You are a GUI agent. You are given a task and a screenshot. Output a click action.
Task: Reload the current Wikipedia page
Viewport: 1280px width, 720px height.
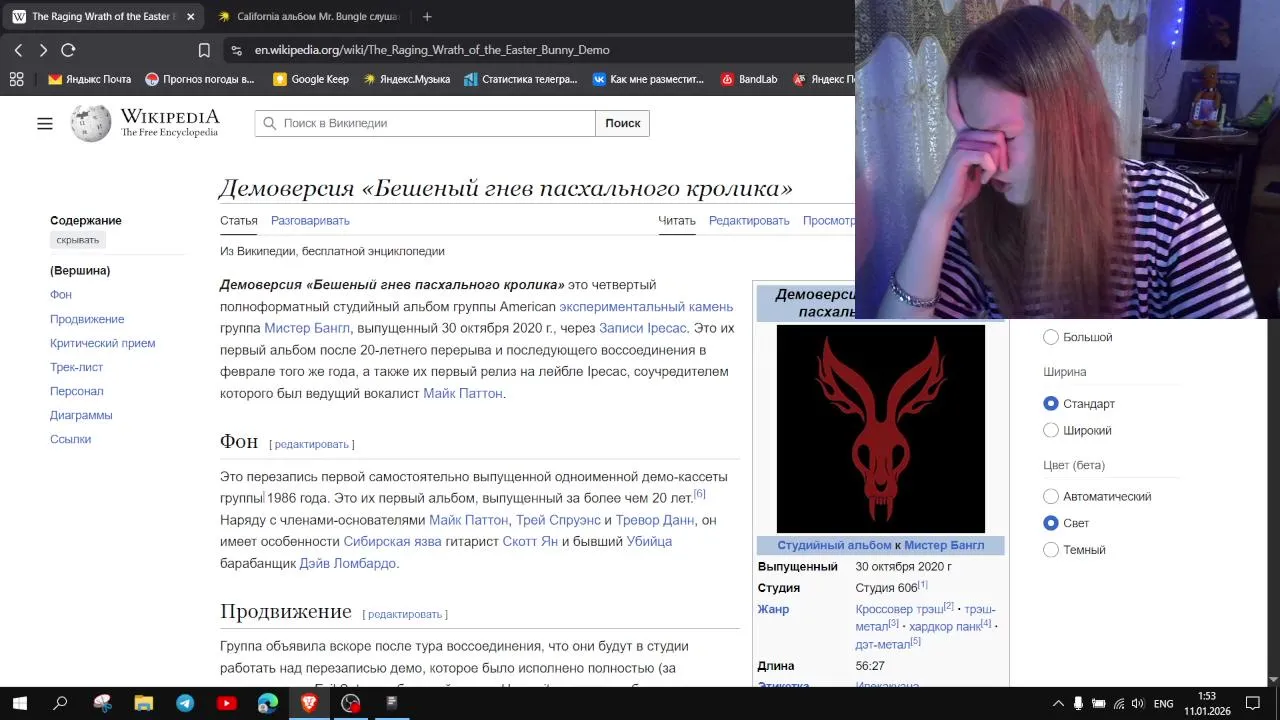click(68, 50)
